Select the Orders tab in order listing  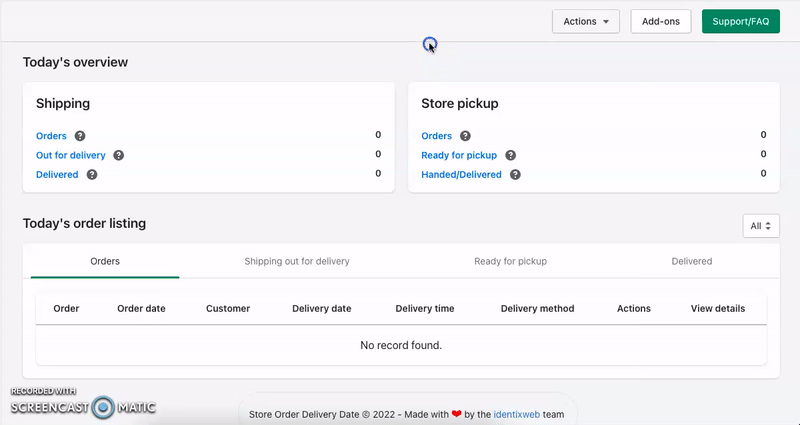[x=105, y=261]
